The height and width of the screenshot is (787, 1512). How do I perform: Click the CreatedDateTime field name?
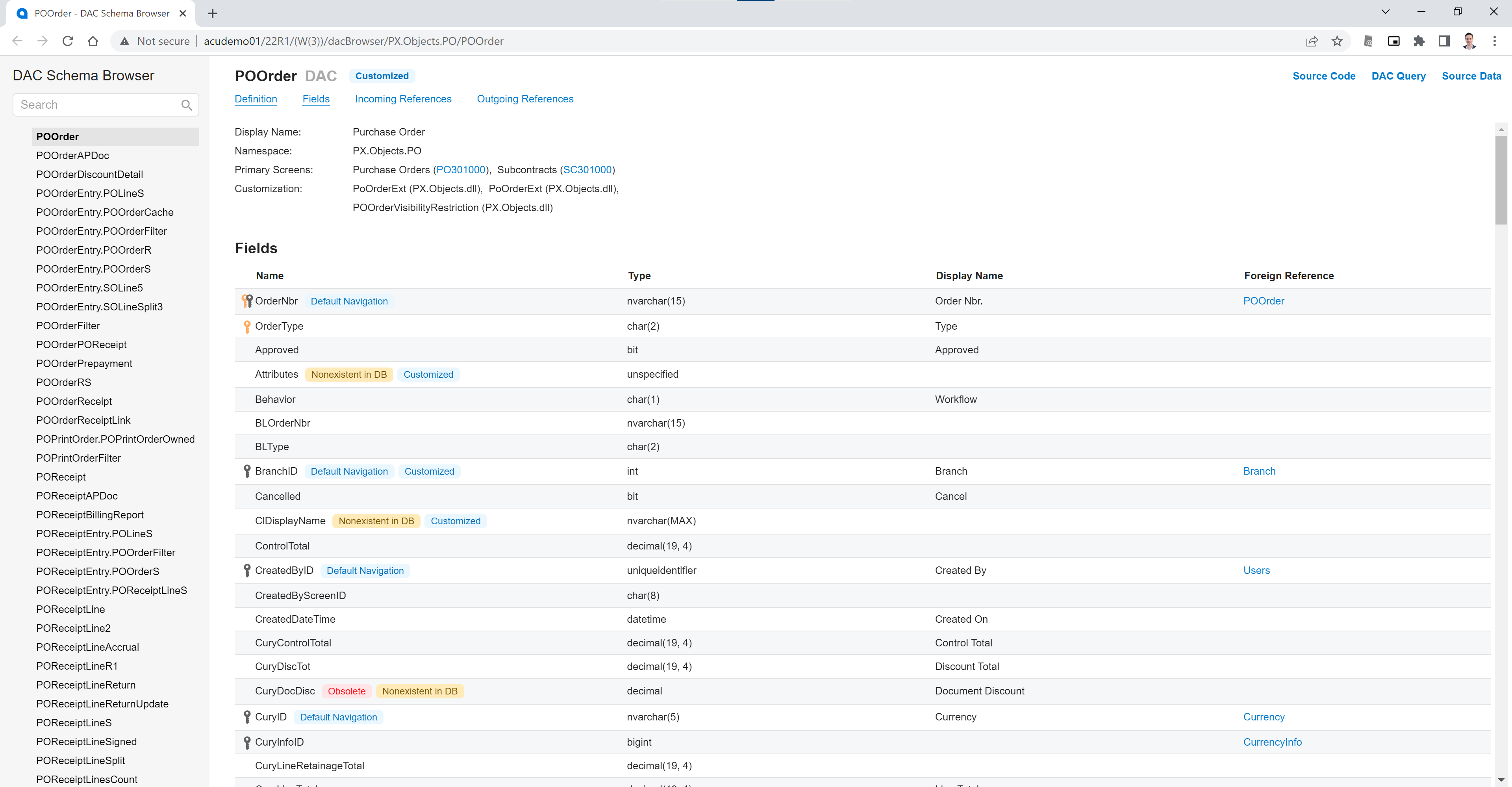(x=295, y=619)
